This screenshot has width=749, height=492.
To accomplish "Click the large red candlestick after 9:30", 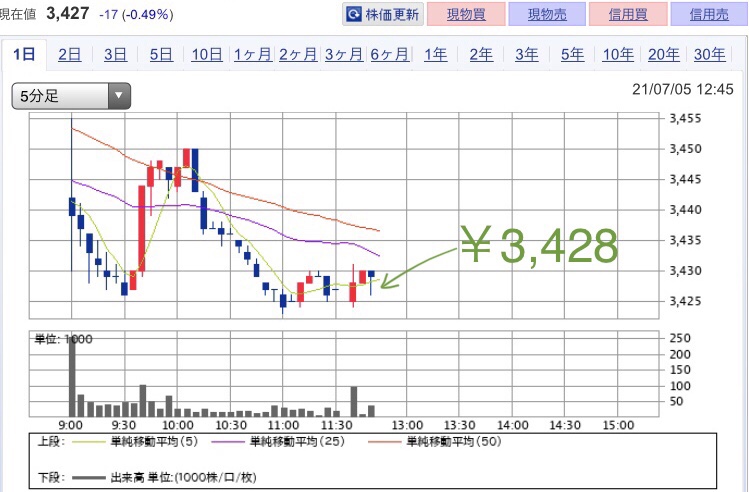I will pos(141,229).
